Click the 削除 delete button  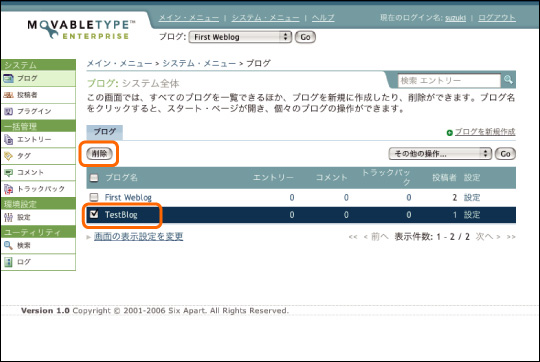pos(99,154)
